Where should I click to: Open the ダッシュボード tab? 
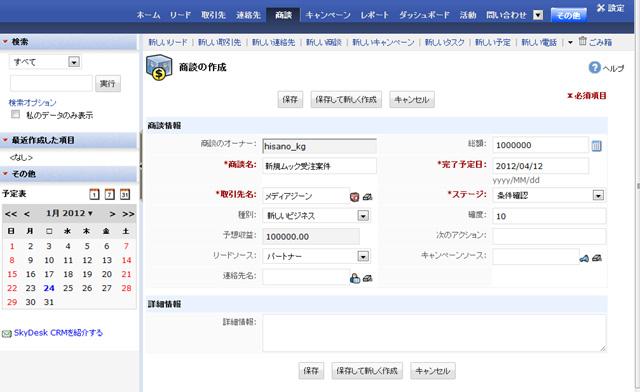[424, 15]
